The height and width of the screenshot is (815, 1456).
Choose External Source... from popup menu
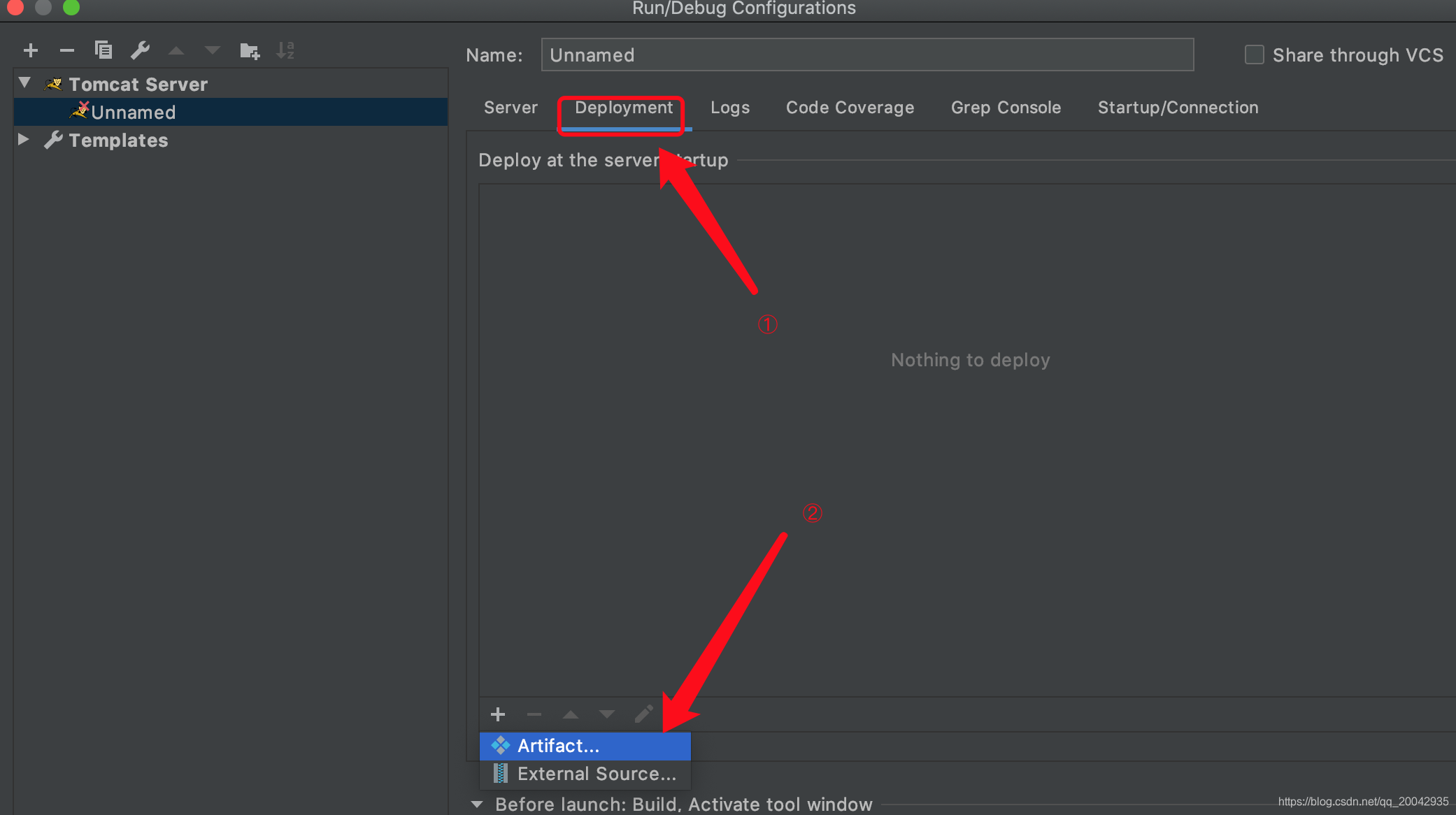coord(585,774)
